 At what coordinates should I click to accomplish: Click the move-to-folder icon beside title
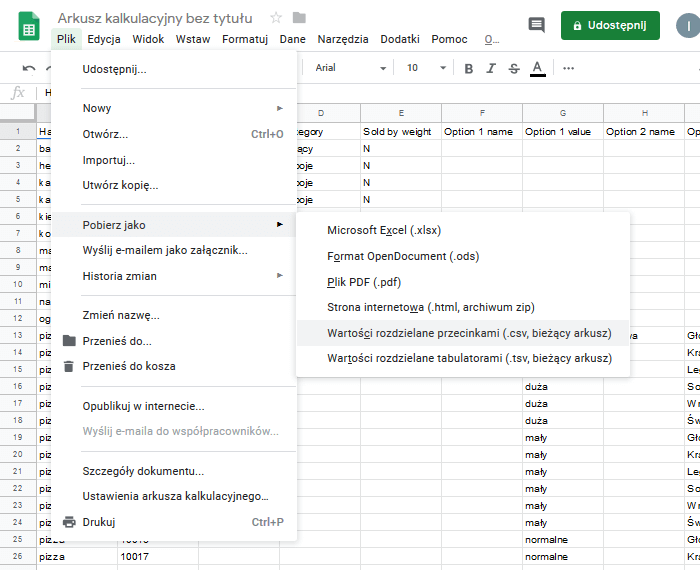pos(299,18)
